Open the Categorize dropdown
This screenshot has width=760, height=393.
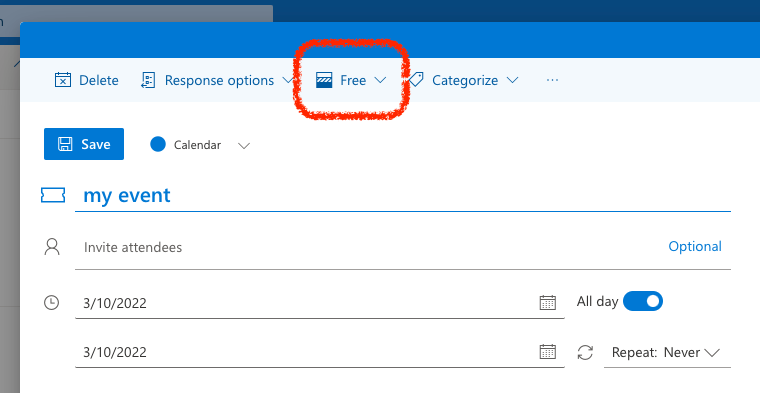(463, 80)
